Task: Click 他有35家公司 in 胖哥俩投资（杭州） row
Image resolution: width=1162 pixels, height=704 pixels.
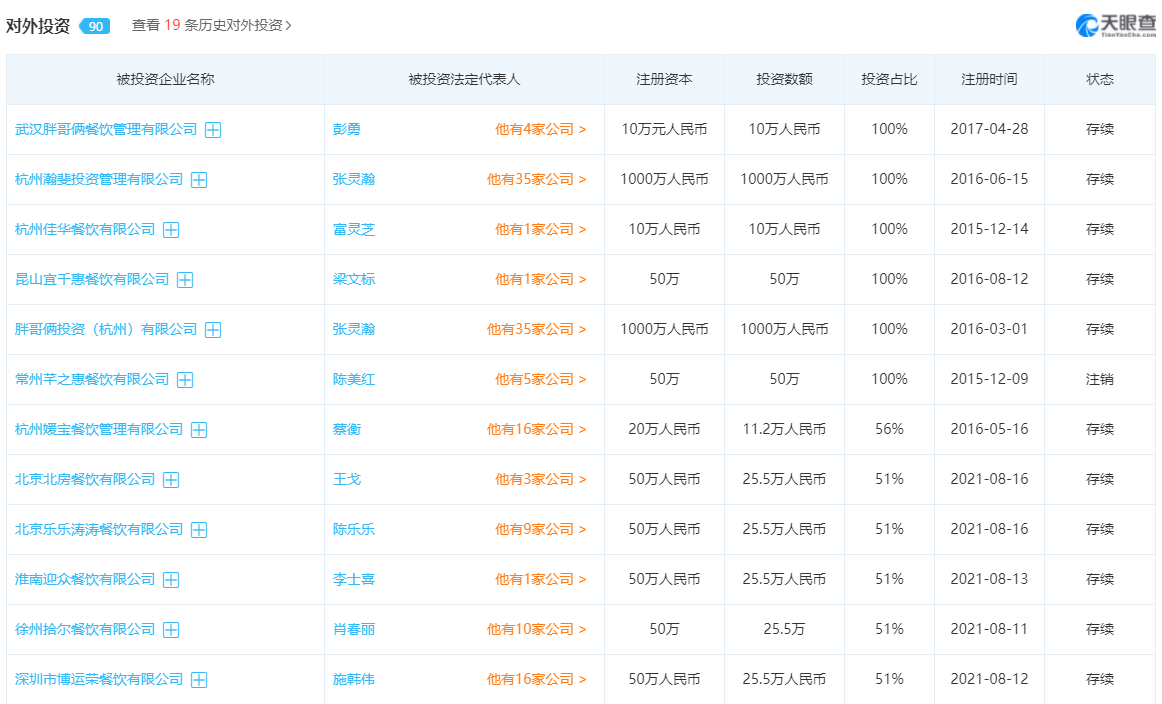Action: (x=537, y=329)
